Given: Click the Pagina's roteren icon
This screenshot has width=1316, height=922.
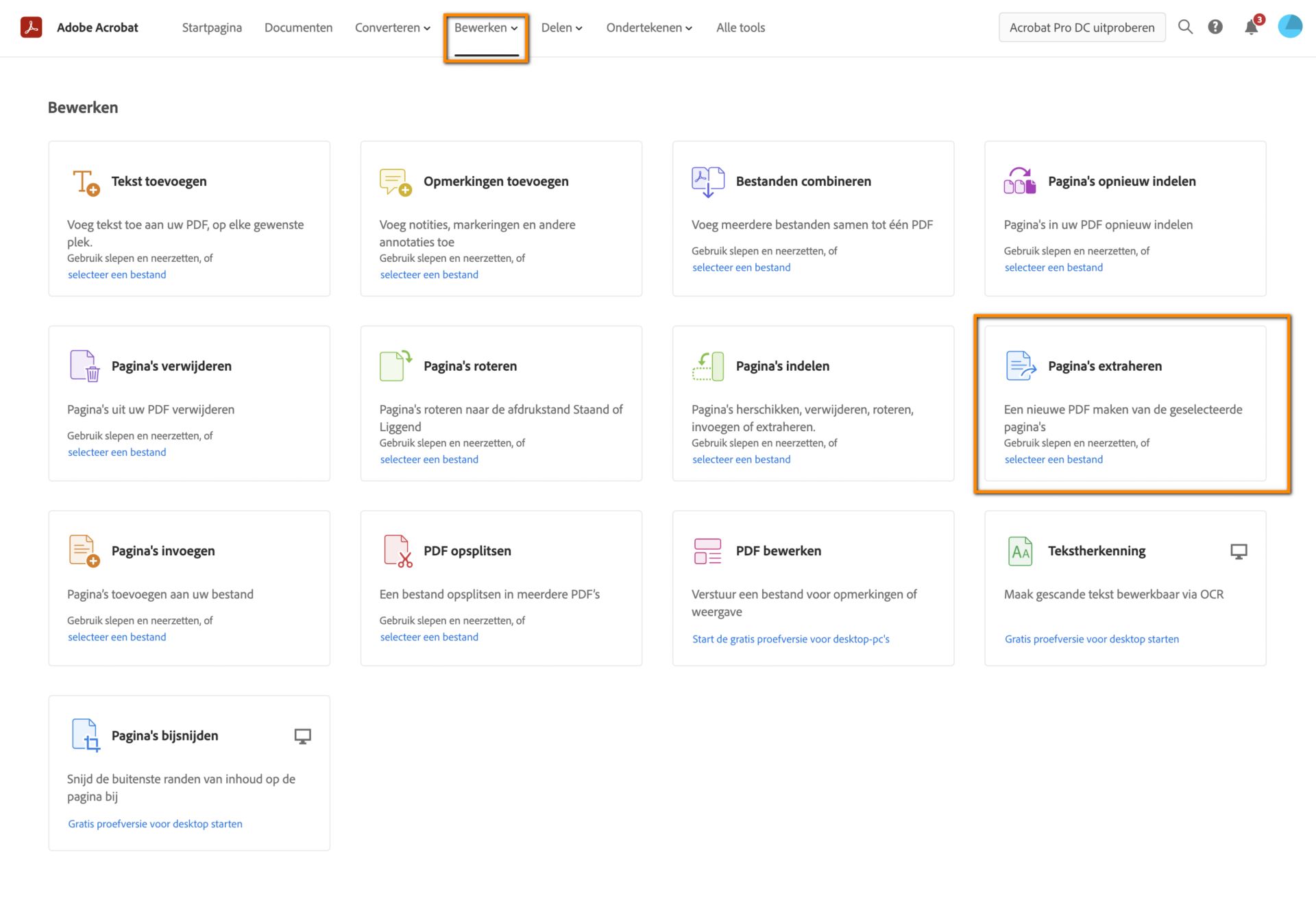Looking at the screenshot, I should click(395, 365).
